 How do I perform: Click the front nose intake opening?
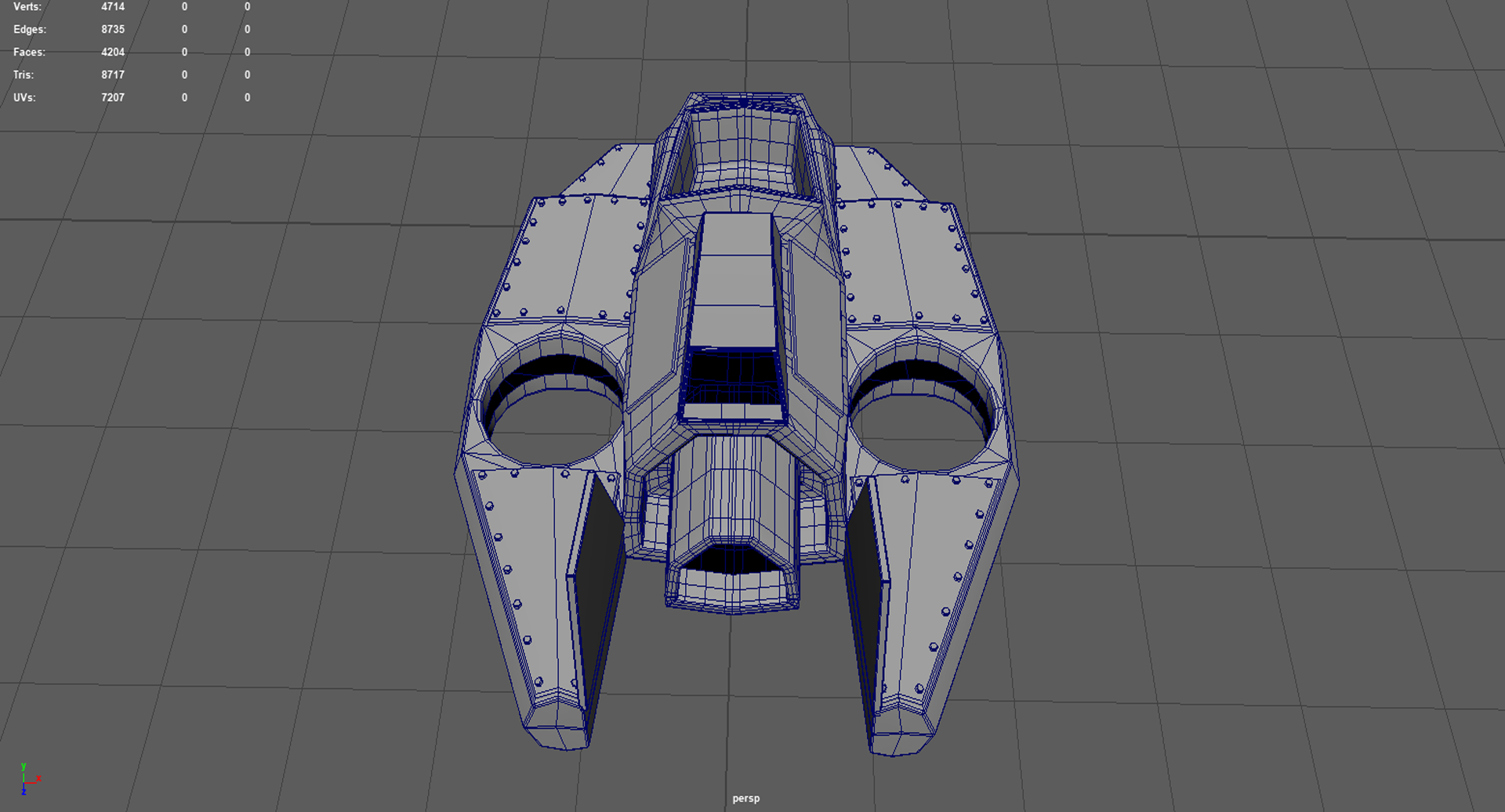(733, 560)
